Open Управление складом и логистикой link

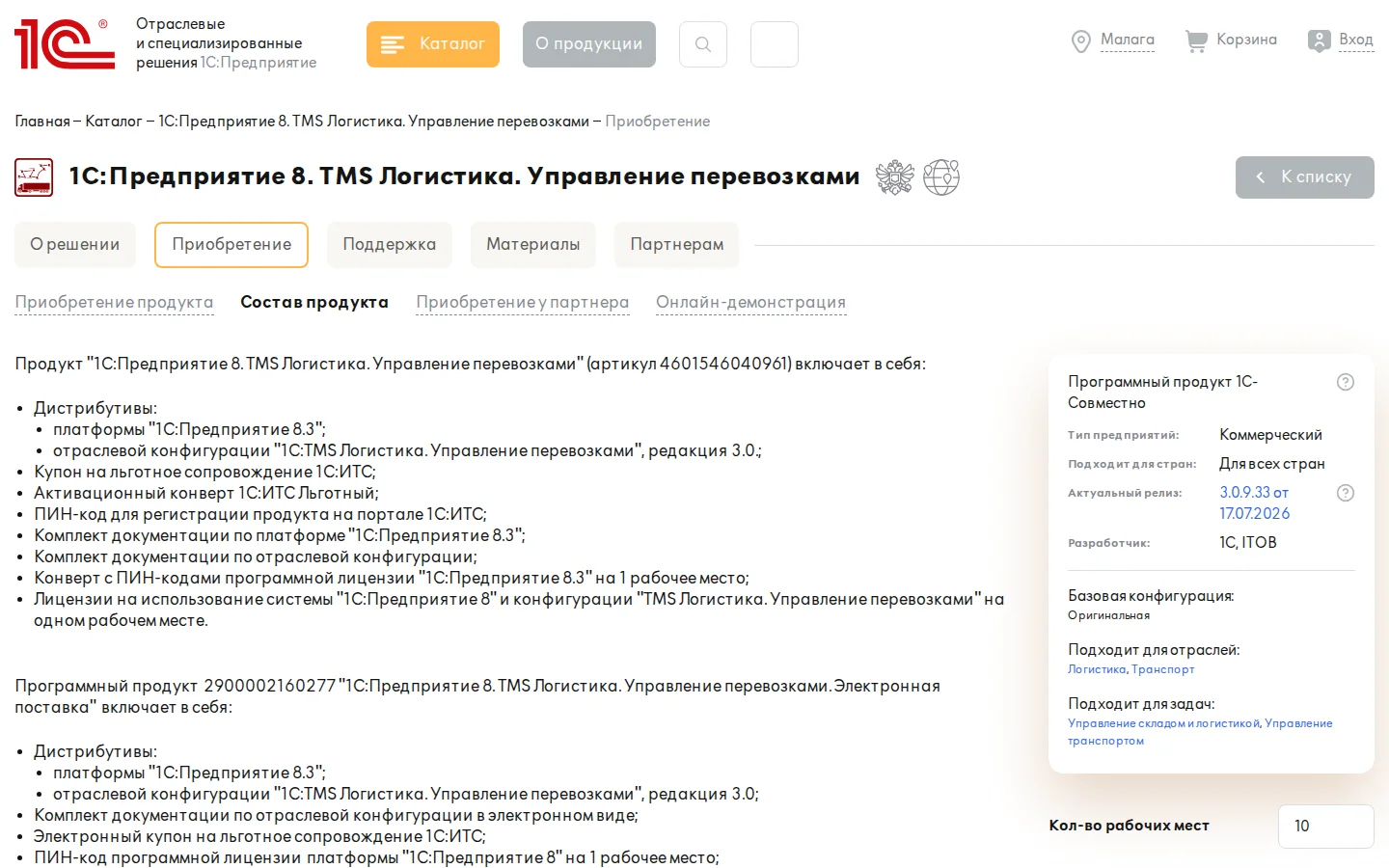point(1164,723)
